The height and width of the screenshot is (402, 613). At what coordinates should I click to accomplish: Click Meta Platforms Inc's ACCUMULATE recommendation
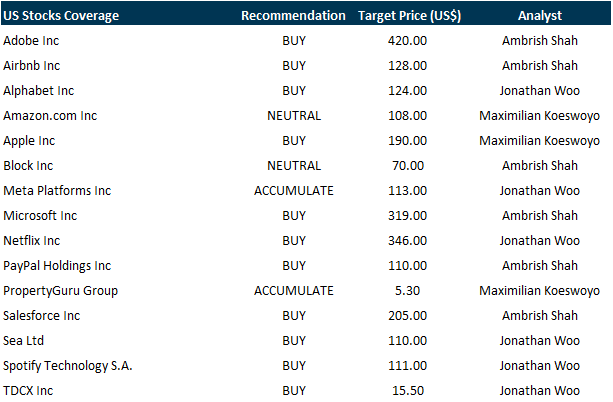(x=294, y=191)
